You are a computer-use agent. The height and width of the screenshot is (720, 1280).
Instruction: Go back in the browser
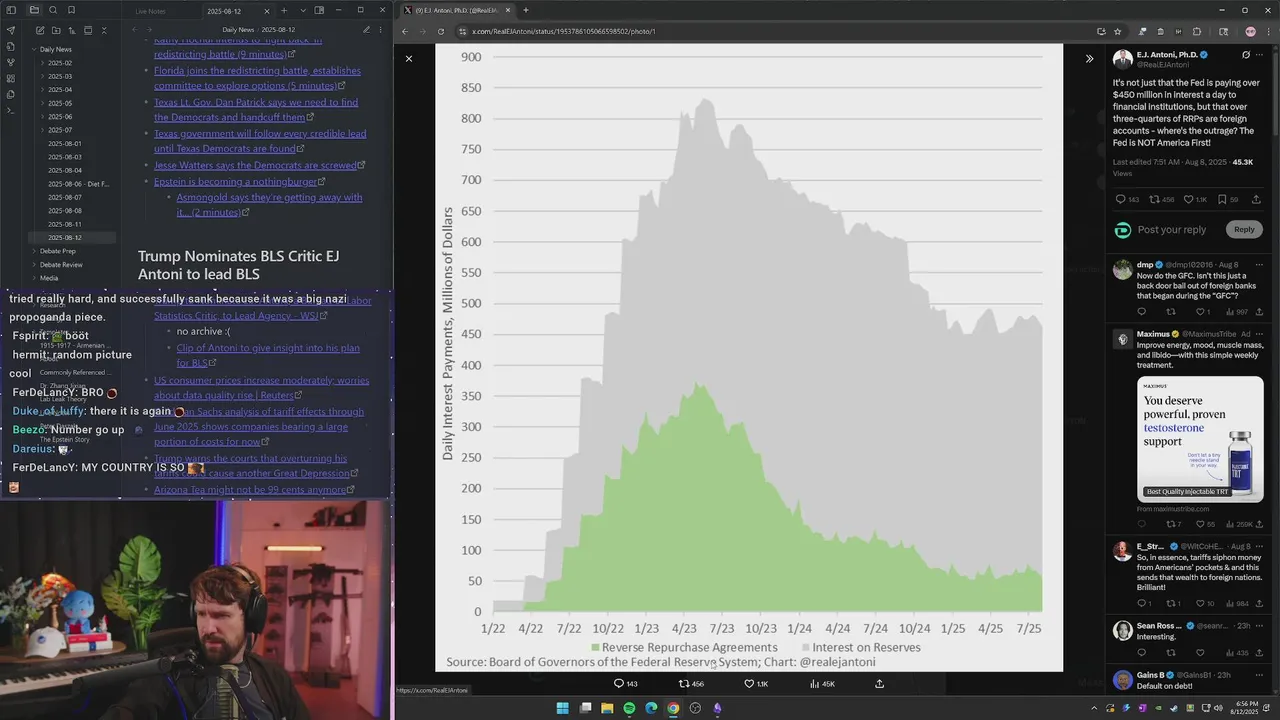(405, 31)
